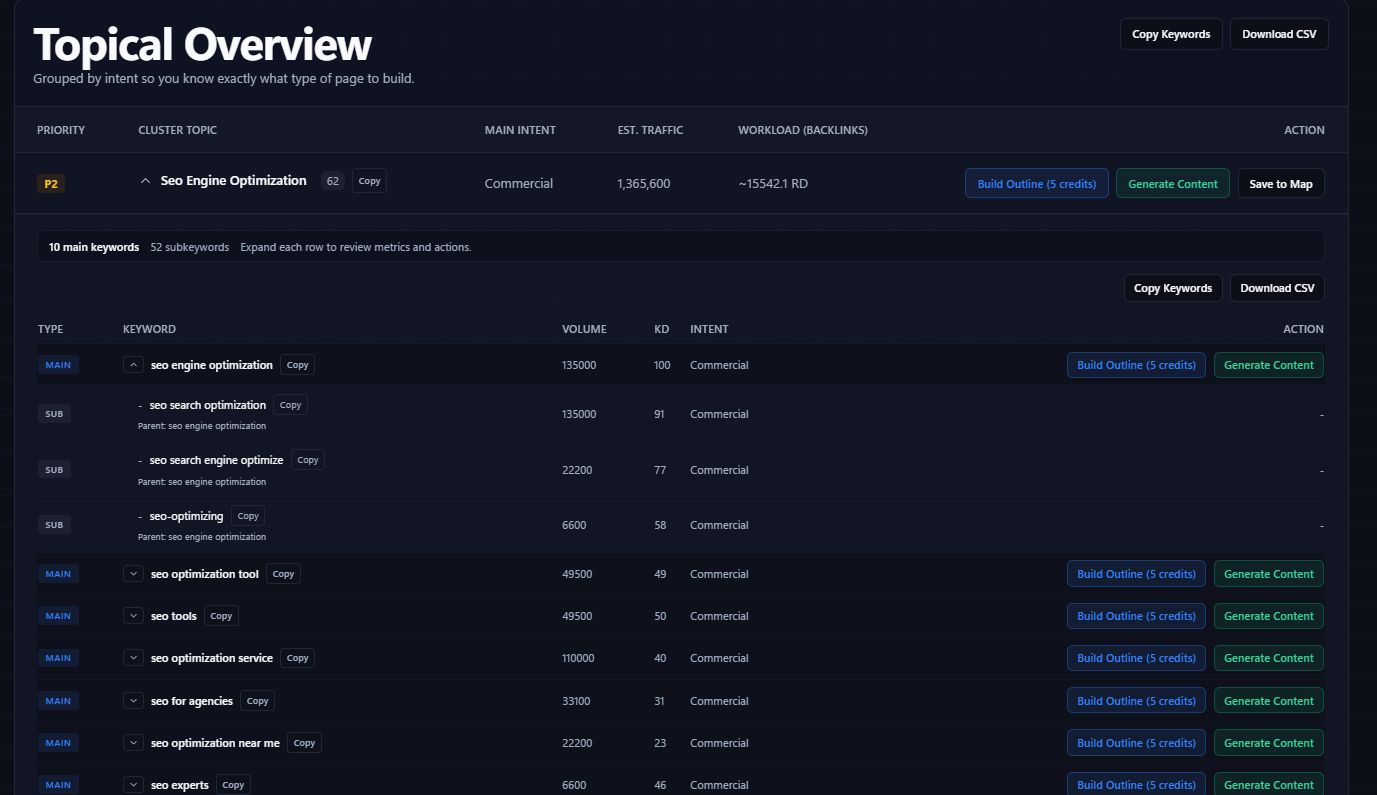1377x795 pixels.
Task: Click the MAIN INTENT column header
Action: pos(520,130)
